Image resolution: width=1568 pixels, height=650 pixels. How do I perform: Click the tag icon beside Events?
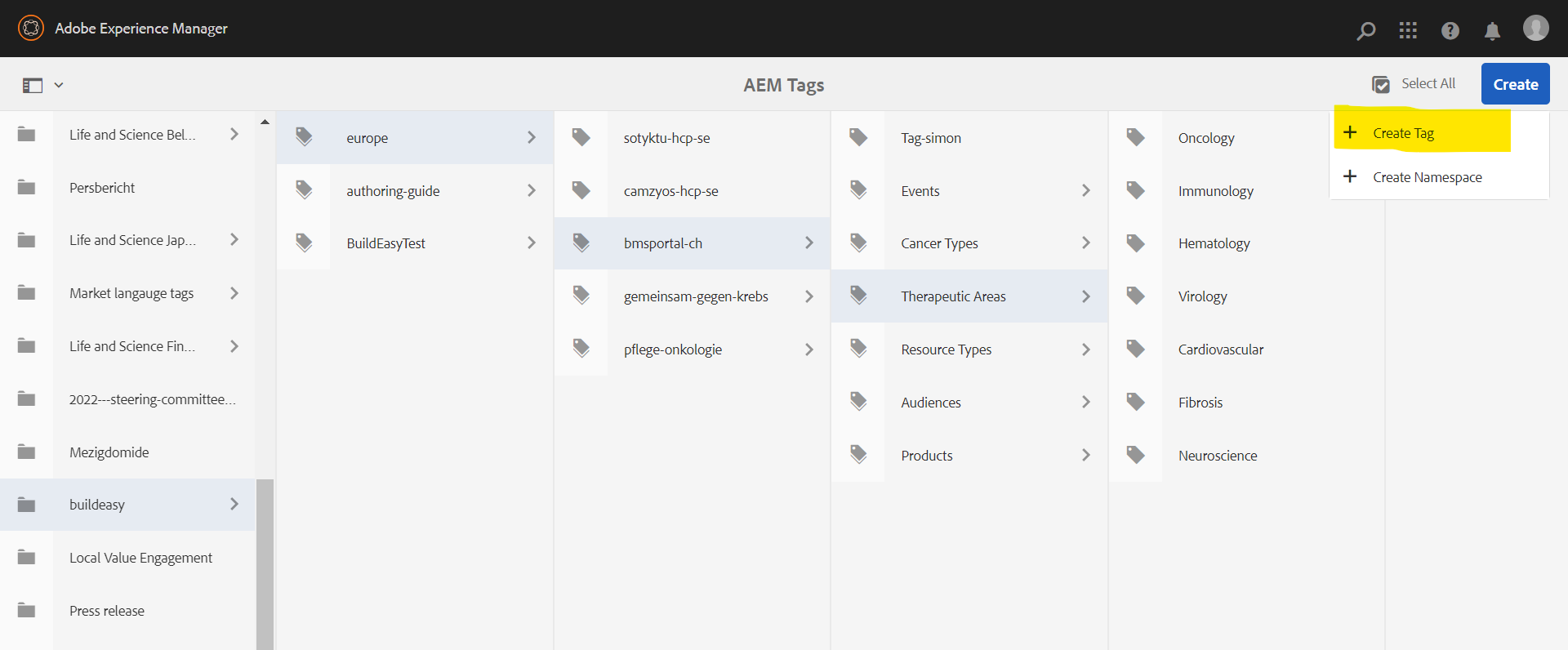click(858, 189)
